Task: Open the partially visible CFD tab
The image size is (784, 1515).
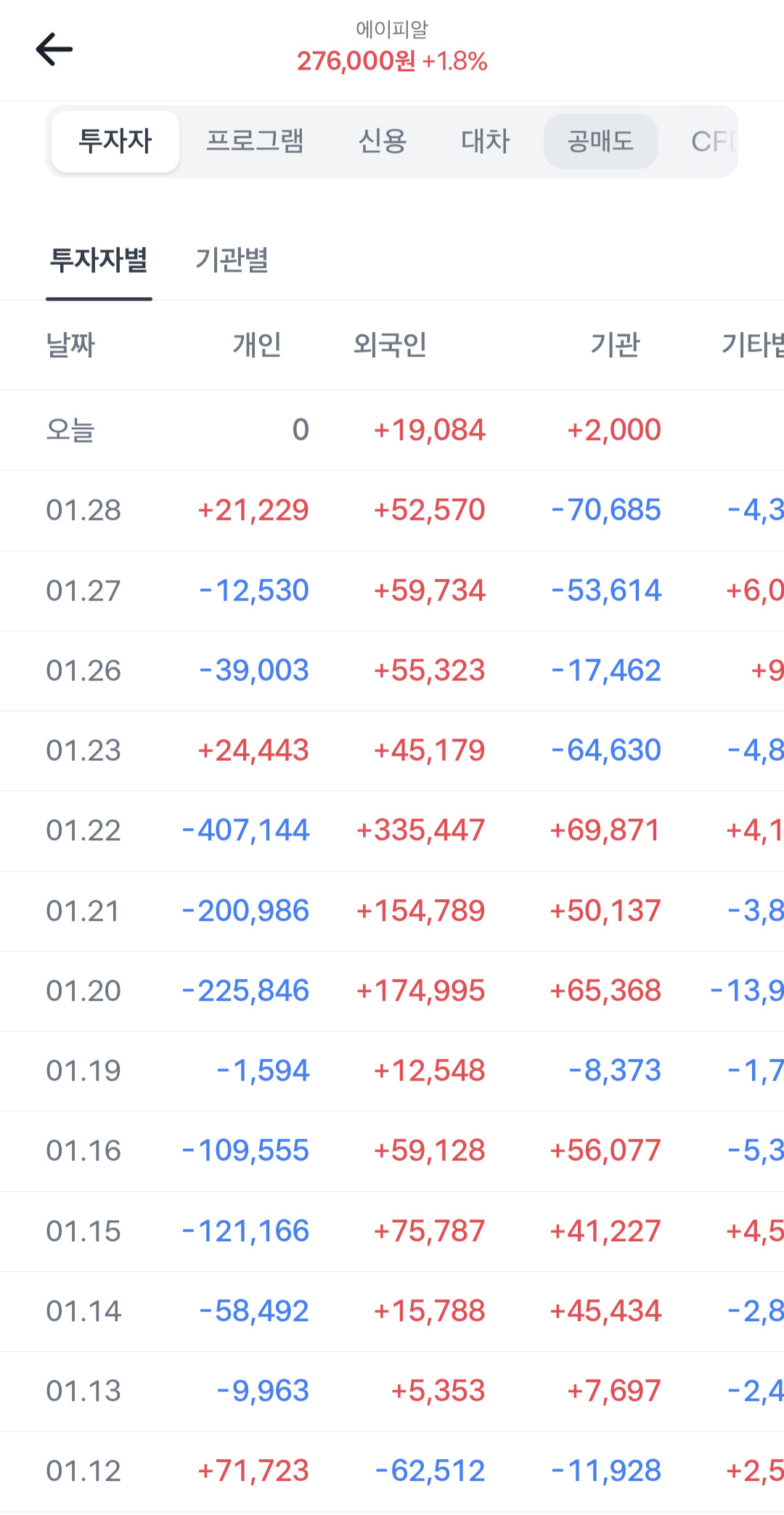Action: tap(714, 141)
